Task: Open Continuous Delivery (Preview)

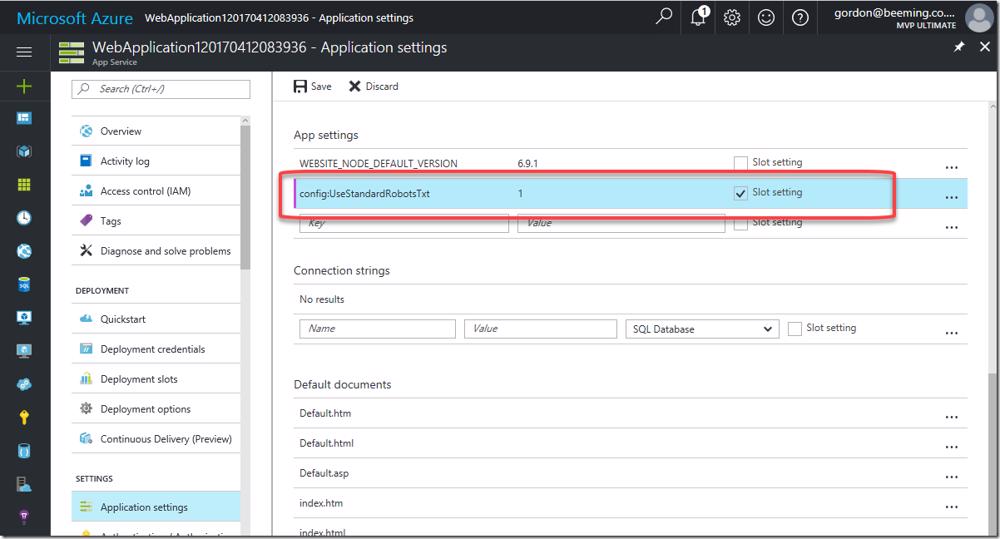Action: (156, 439)
